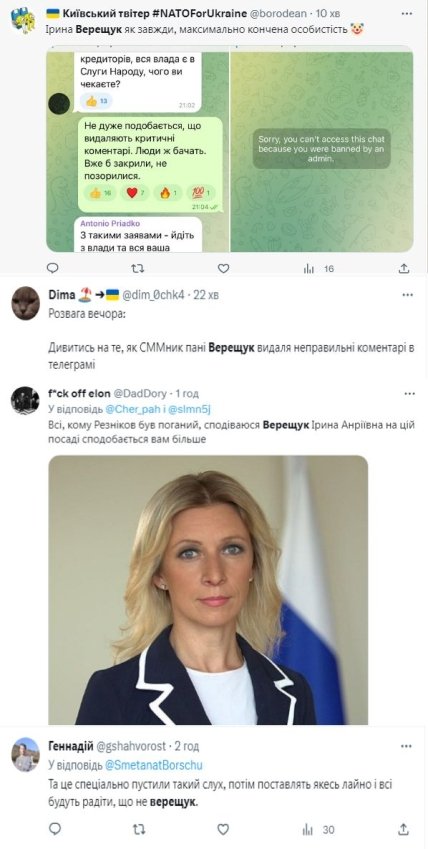The image size is (428, 849).
Task: Share Геннадій's tweet
Action: 403,829
